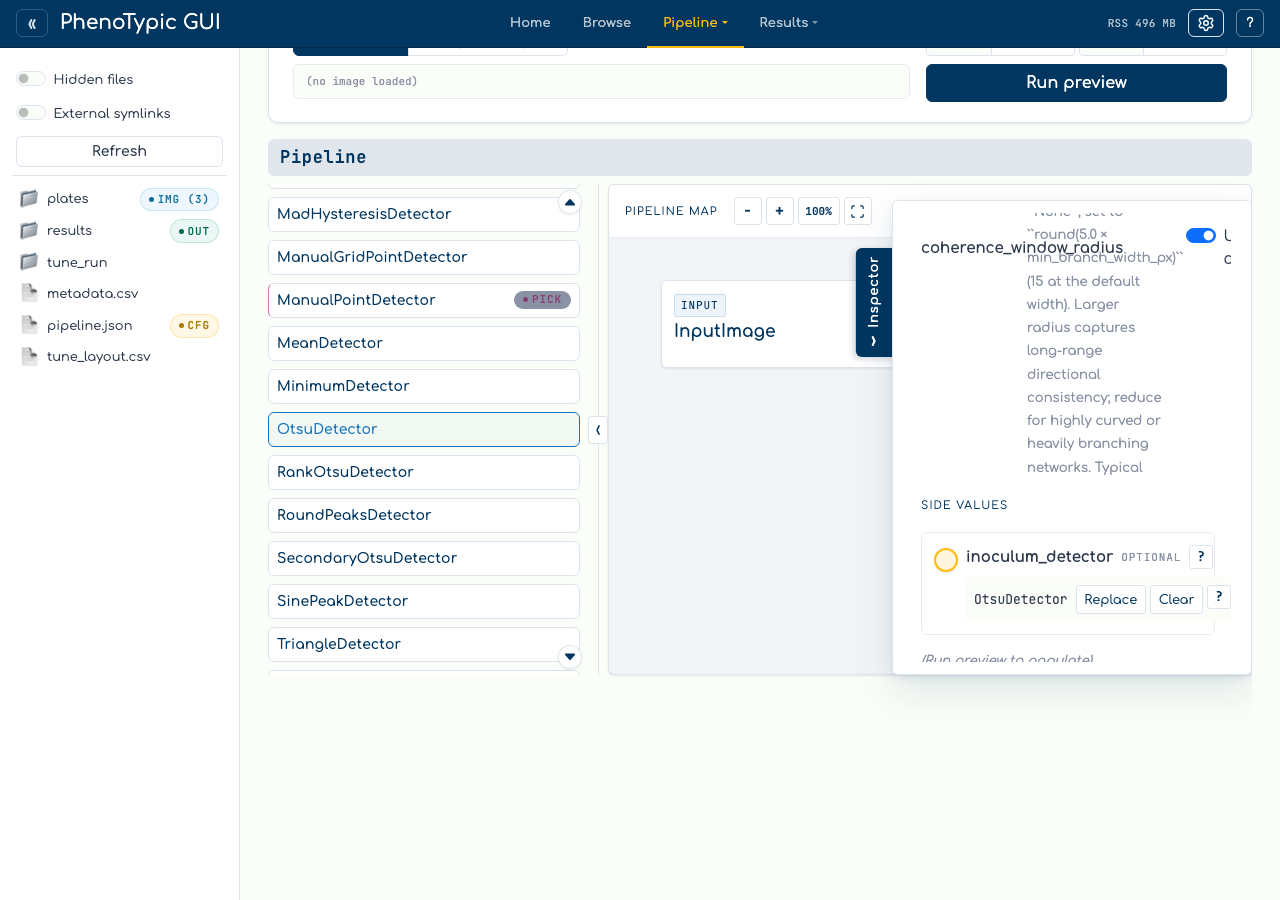Toggle Hidden files switch
The image size is (1280, 900).
pyautogui.click(x=31, y=79)
